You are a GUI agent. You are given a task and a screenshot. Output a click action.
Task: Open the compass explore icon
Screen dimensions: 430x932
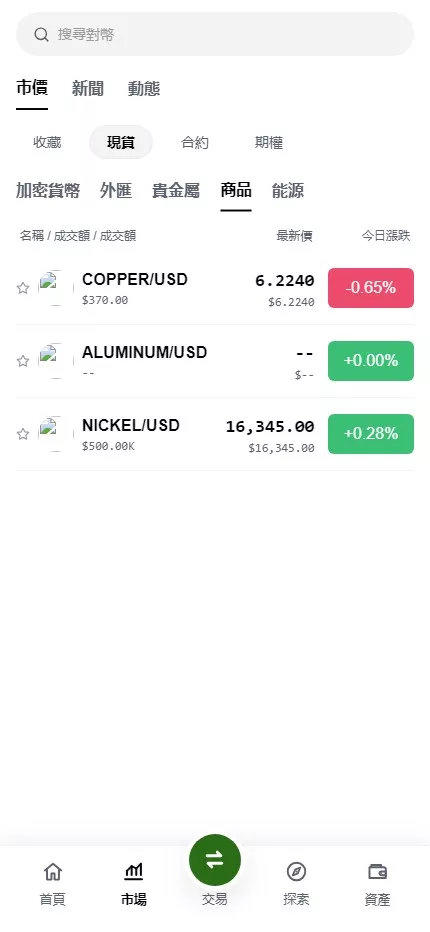296,872
